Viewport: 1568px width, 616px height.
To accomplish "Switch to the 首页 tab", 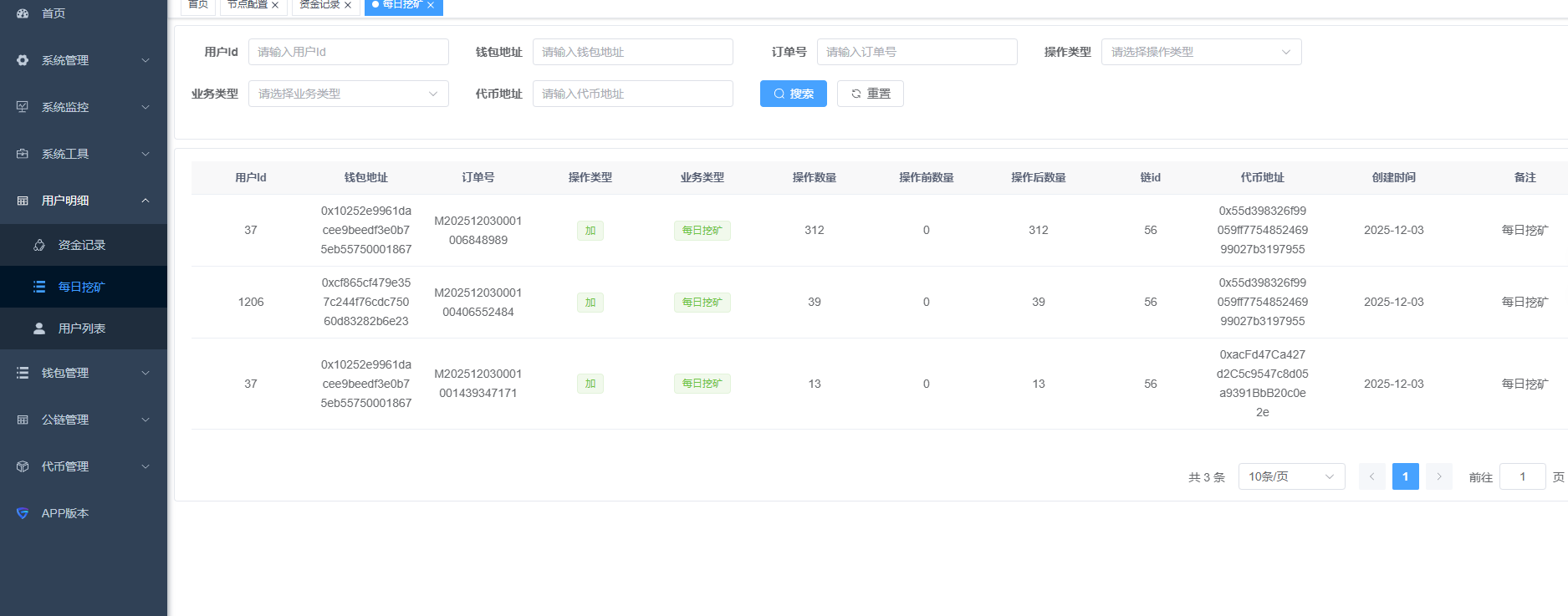I will (x=198, y=5).
